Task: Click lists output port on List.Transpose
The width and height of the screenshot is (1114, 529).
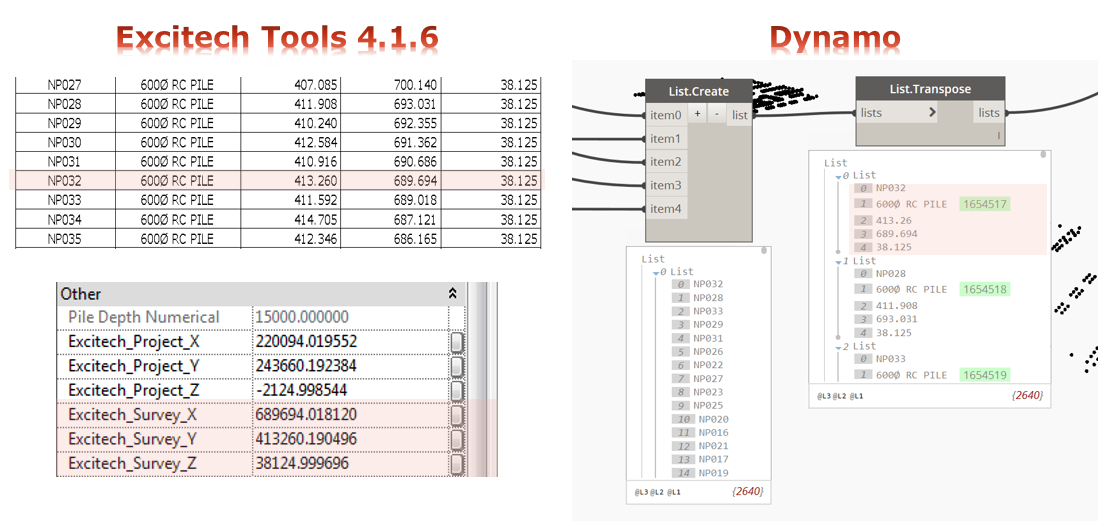Action: 988,113
